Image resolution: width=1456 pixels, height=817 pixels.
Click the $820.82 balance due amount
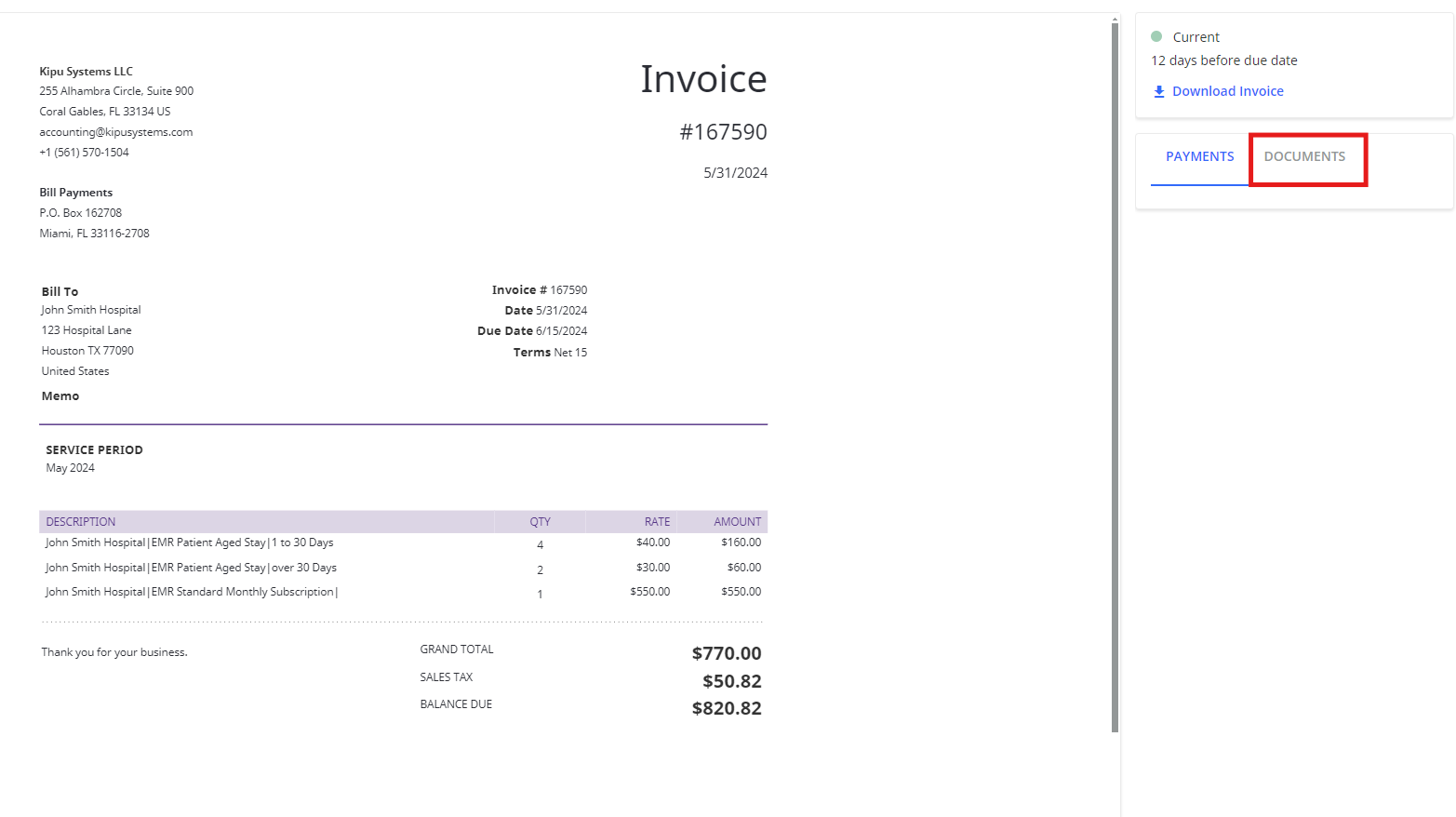coord(727,708)
